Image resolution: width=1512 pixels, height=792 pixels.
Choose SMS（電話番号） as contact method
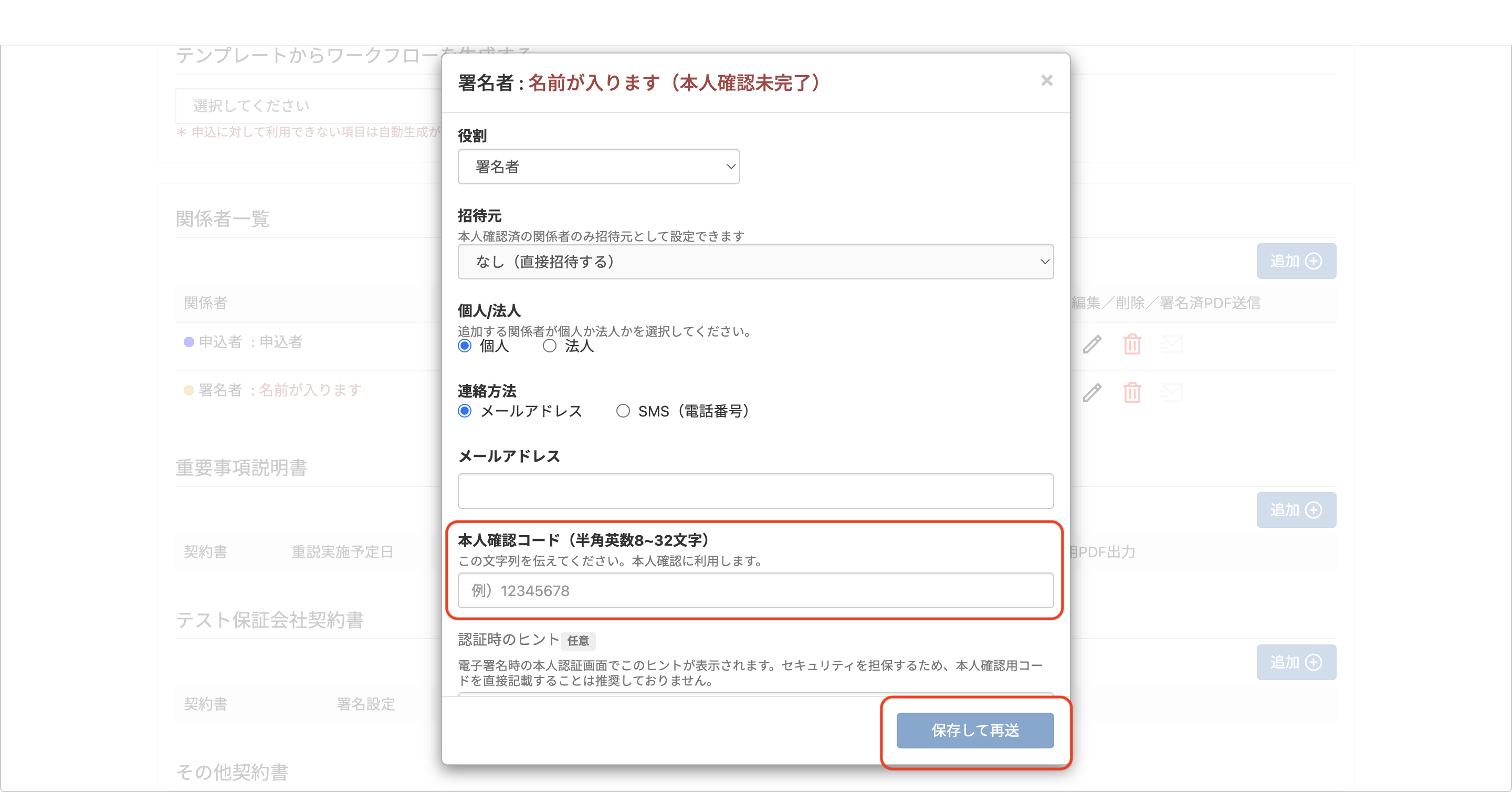pyautogui.click(x=623, y=411)
